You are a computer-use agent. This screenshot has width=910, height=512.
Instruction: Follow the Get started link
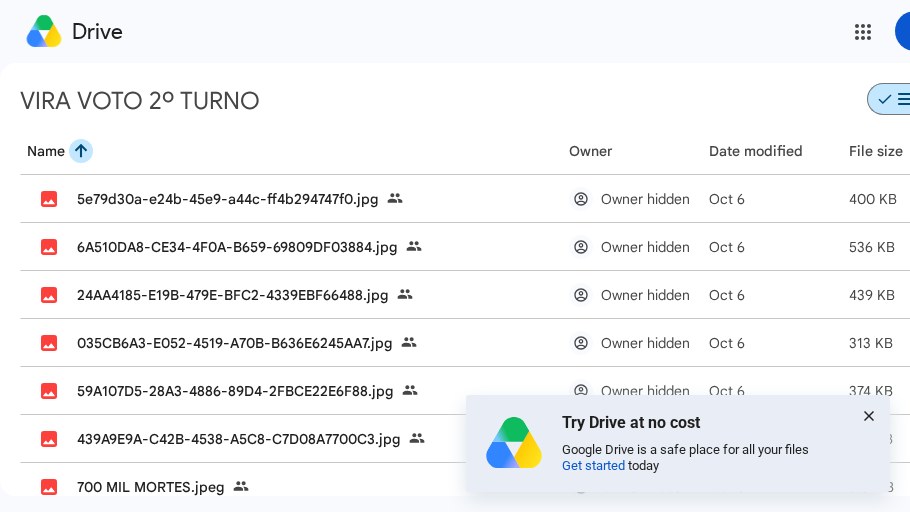(x=593, y=466)
